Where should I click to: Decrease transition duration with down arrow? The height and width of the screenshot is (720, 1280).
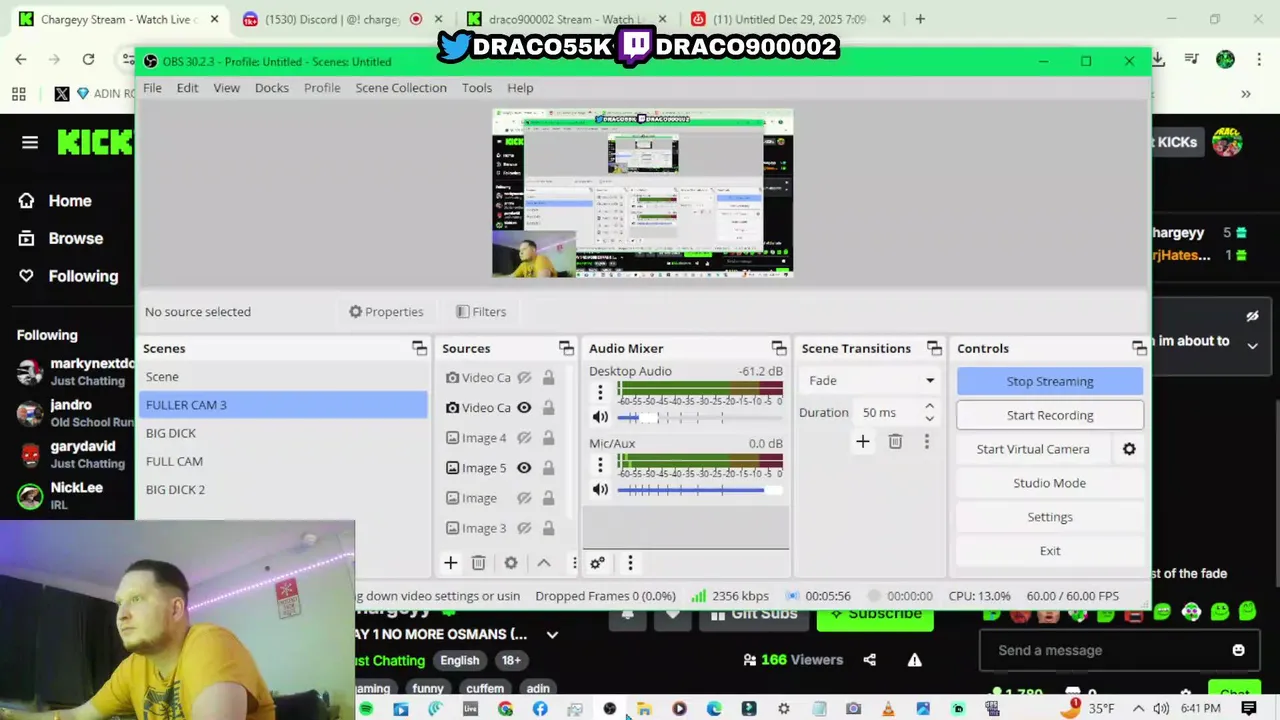tap(929, 418)
